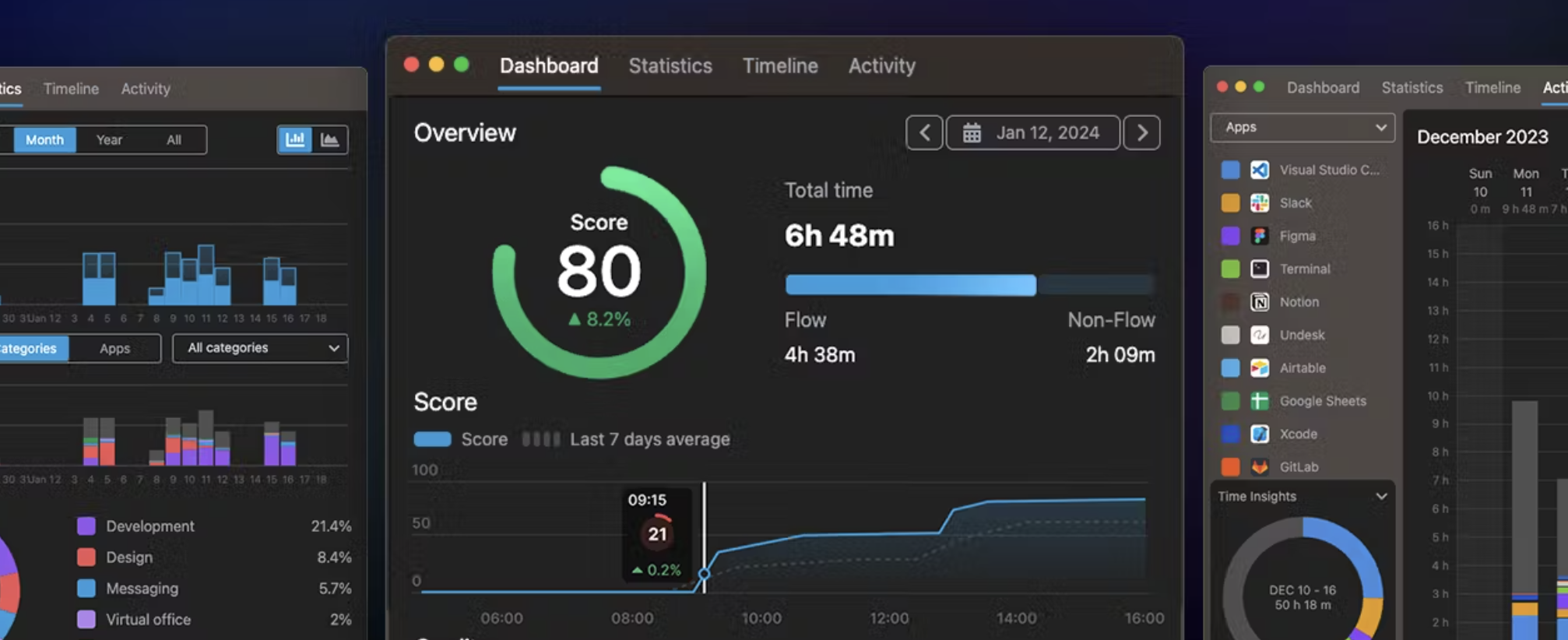Go to next day with right arrow
The image size is (1568, 640).
[x=1142, y=132]
